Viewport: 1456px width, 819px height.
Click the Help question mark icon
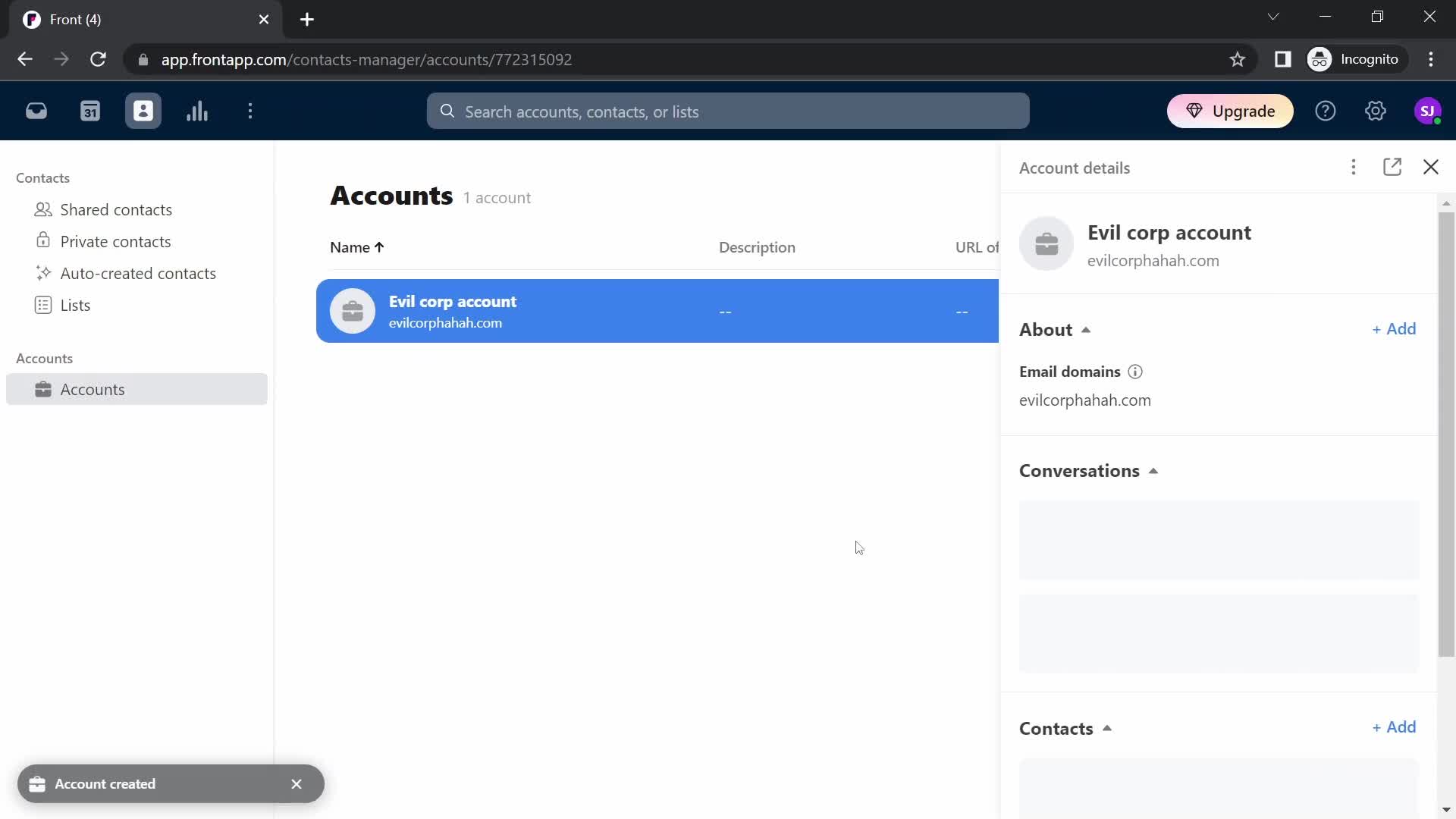[1325, 111]
